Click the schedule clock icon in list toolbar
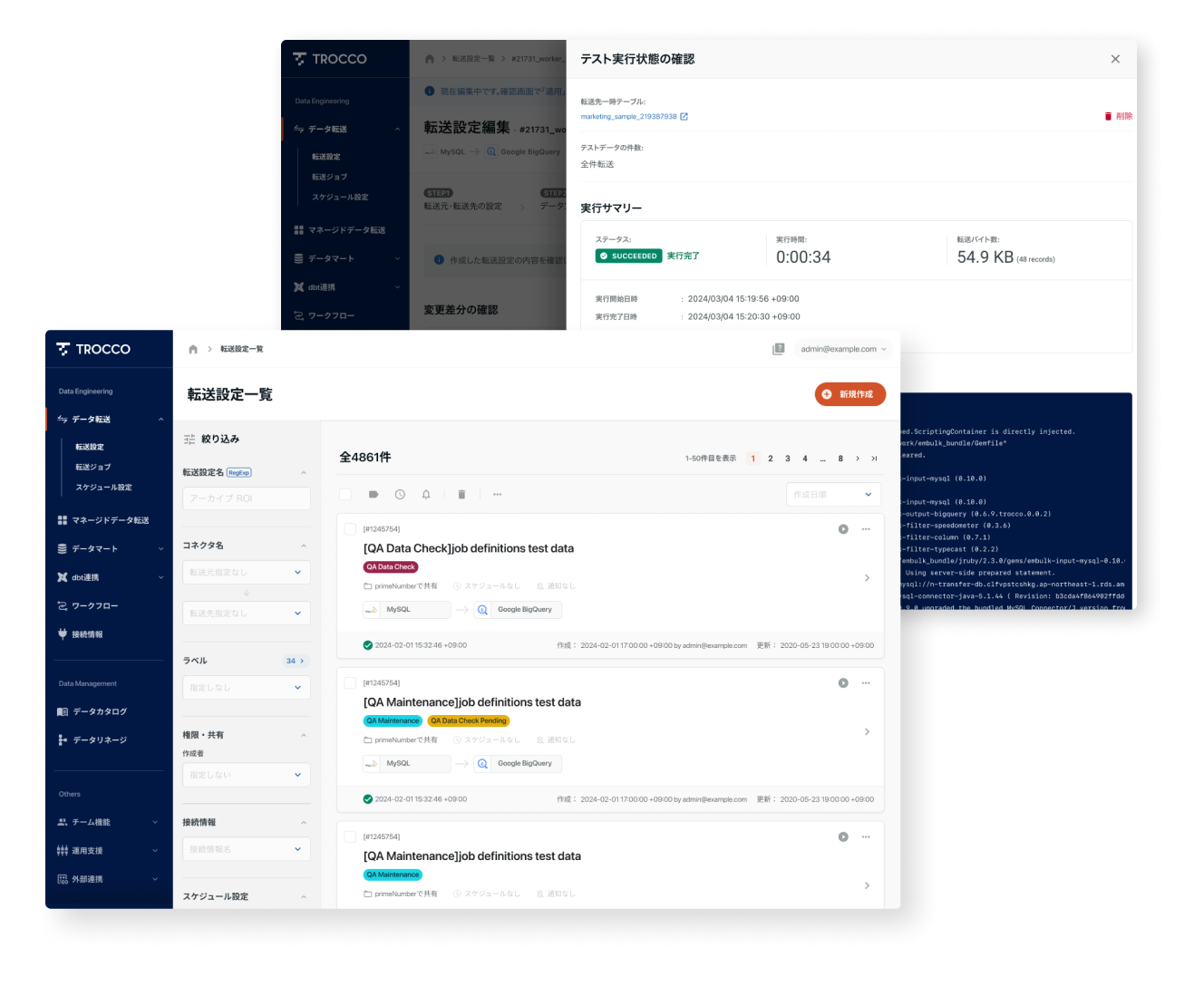 400,495
